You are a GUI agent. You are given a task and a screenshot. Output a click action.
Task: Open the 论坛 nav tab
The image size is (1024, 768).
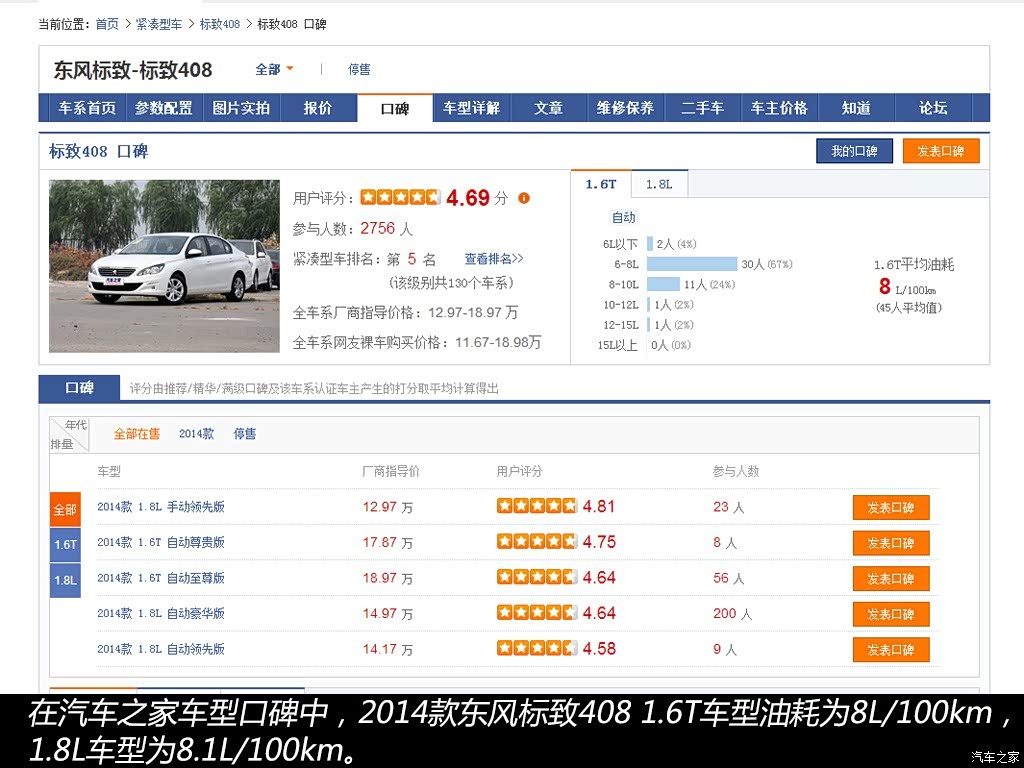pyautogui.click(x=933, y=108)
